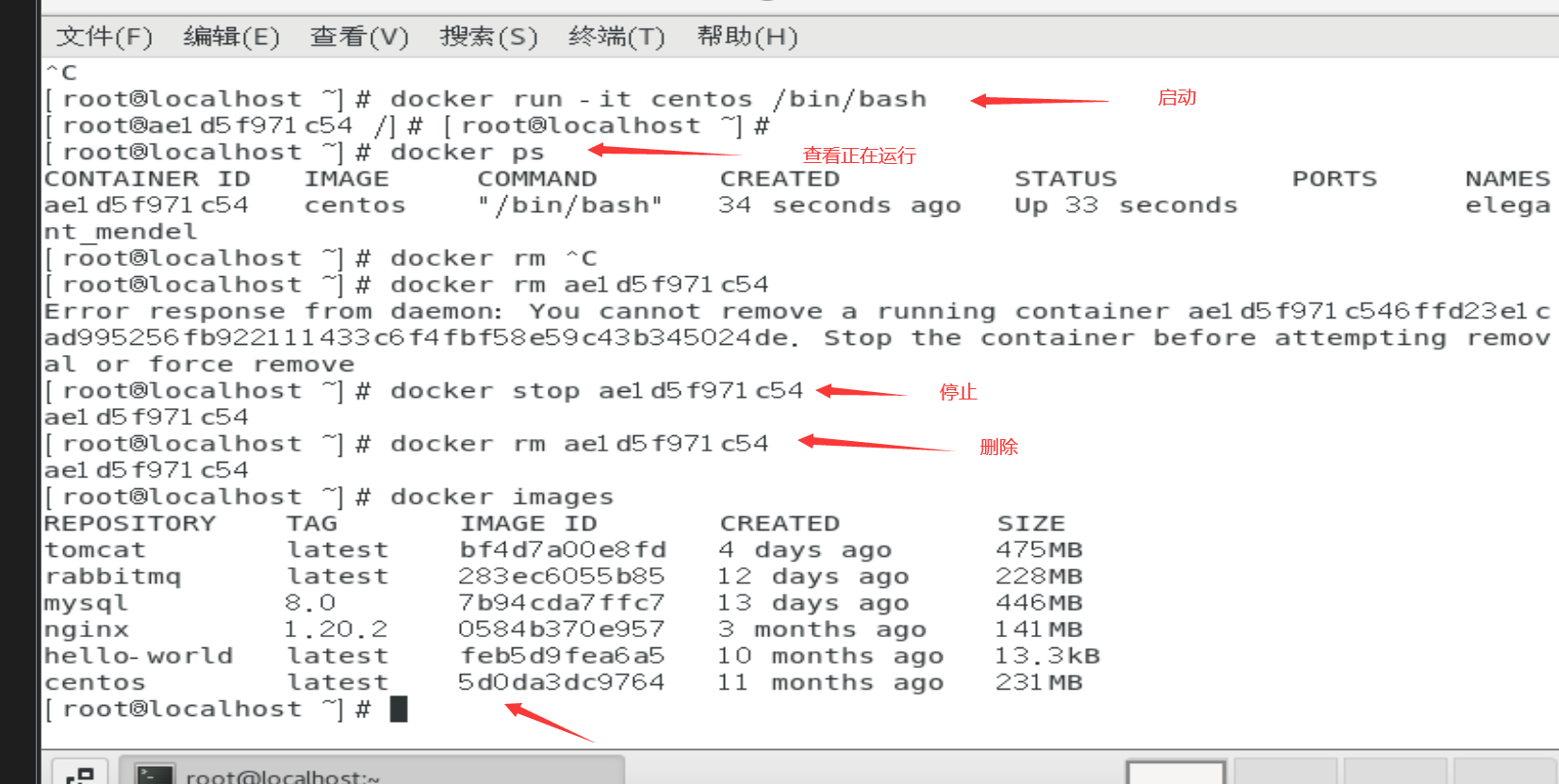Click the 'nginx' repository name
1559x784 pixels.
point(86,629)
